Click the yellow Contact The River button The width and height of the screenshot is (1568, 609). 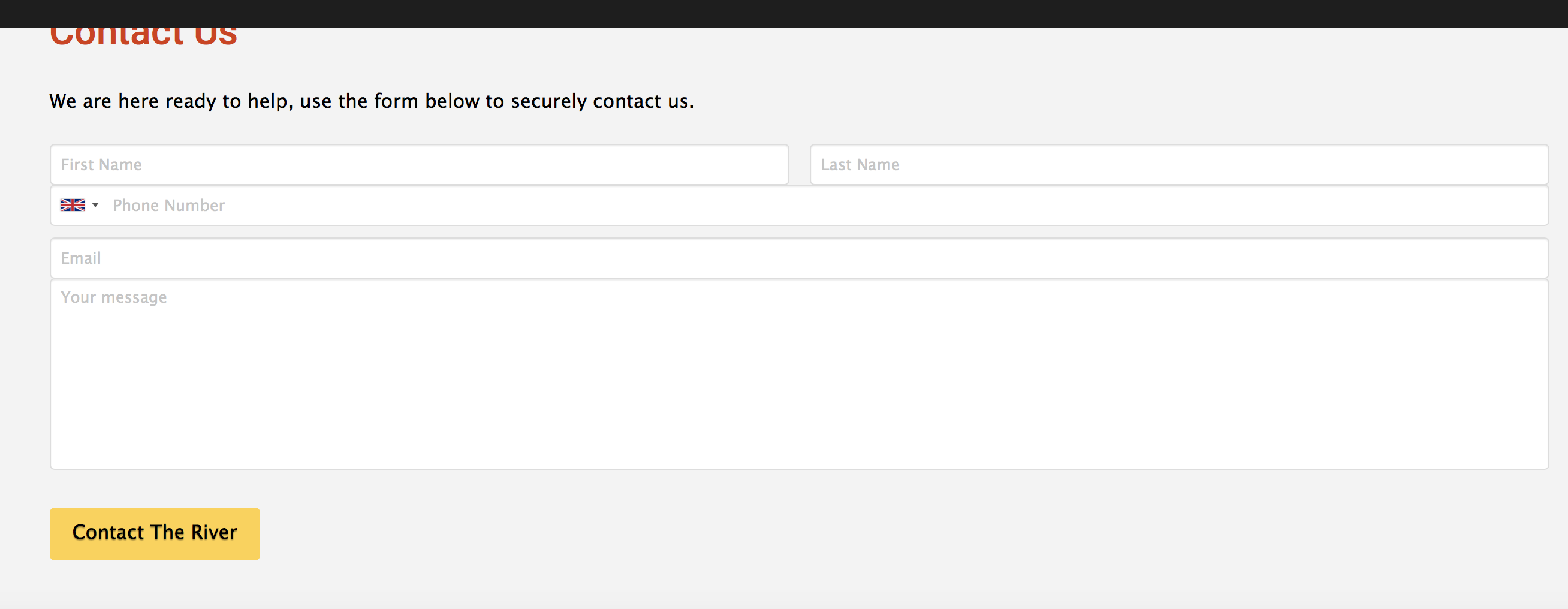155,533
